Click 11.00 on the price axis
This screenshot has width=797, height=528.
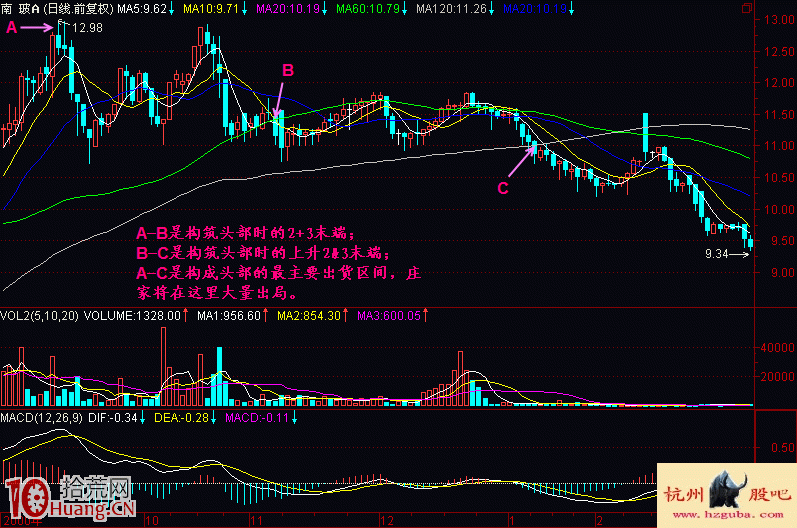point(779,146)
